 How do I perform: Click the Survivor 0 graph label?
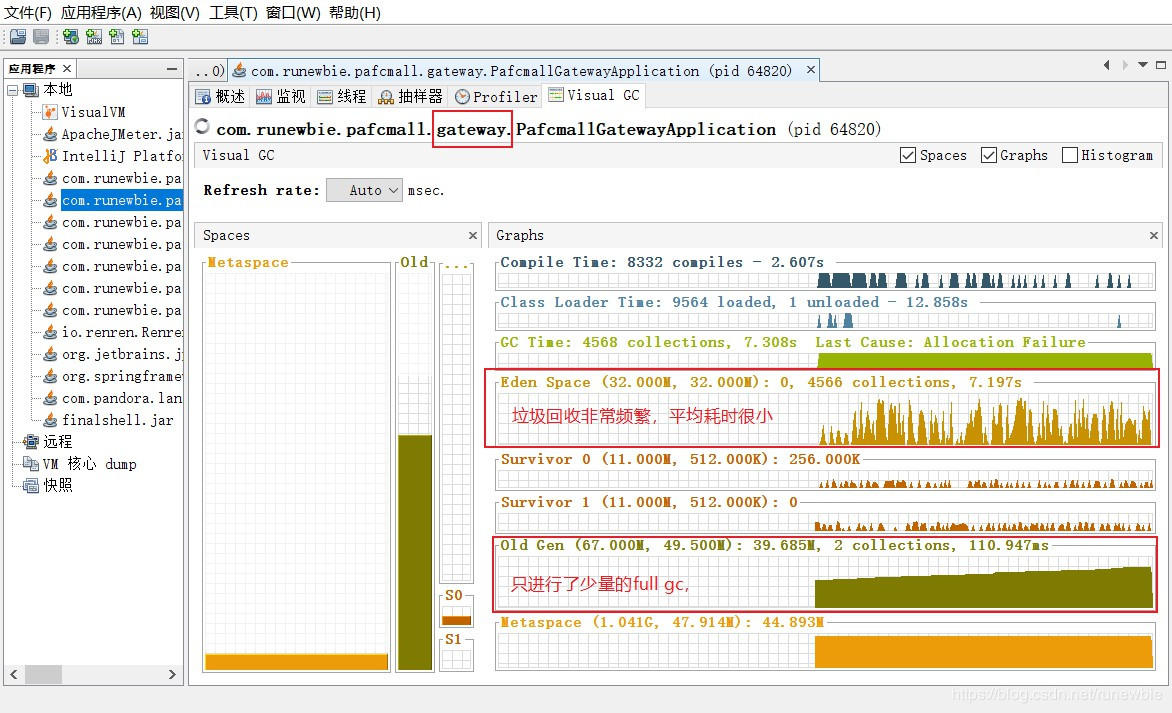680,460
